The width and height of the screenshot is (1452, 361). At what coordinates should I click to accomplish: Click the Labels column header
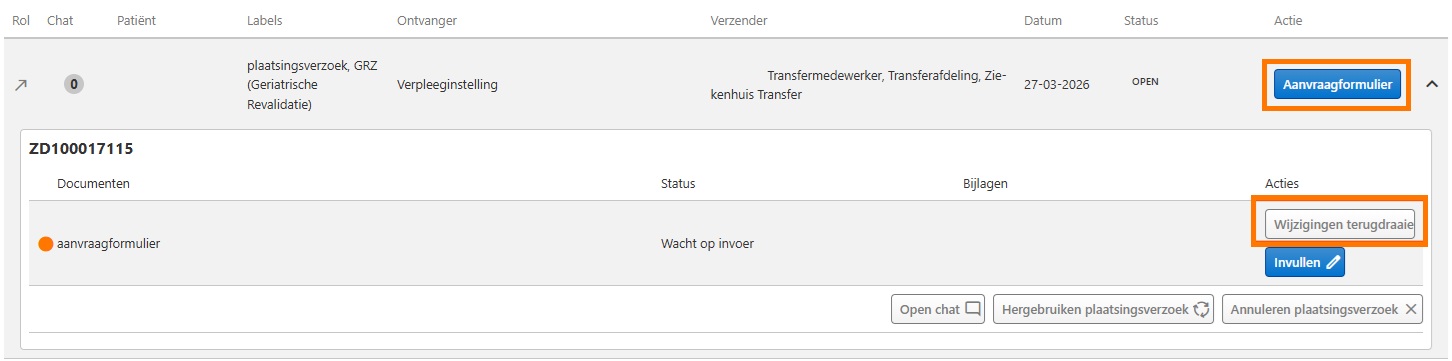tap(265, 20)
